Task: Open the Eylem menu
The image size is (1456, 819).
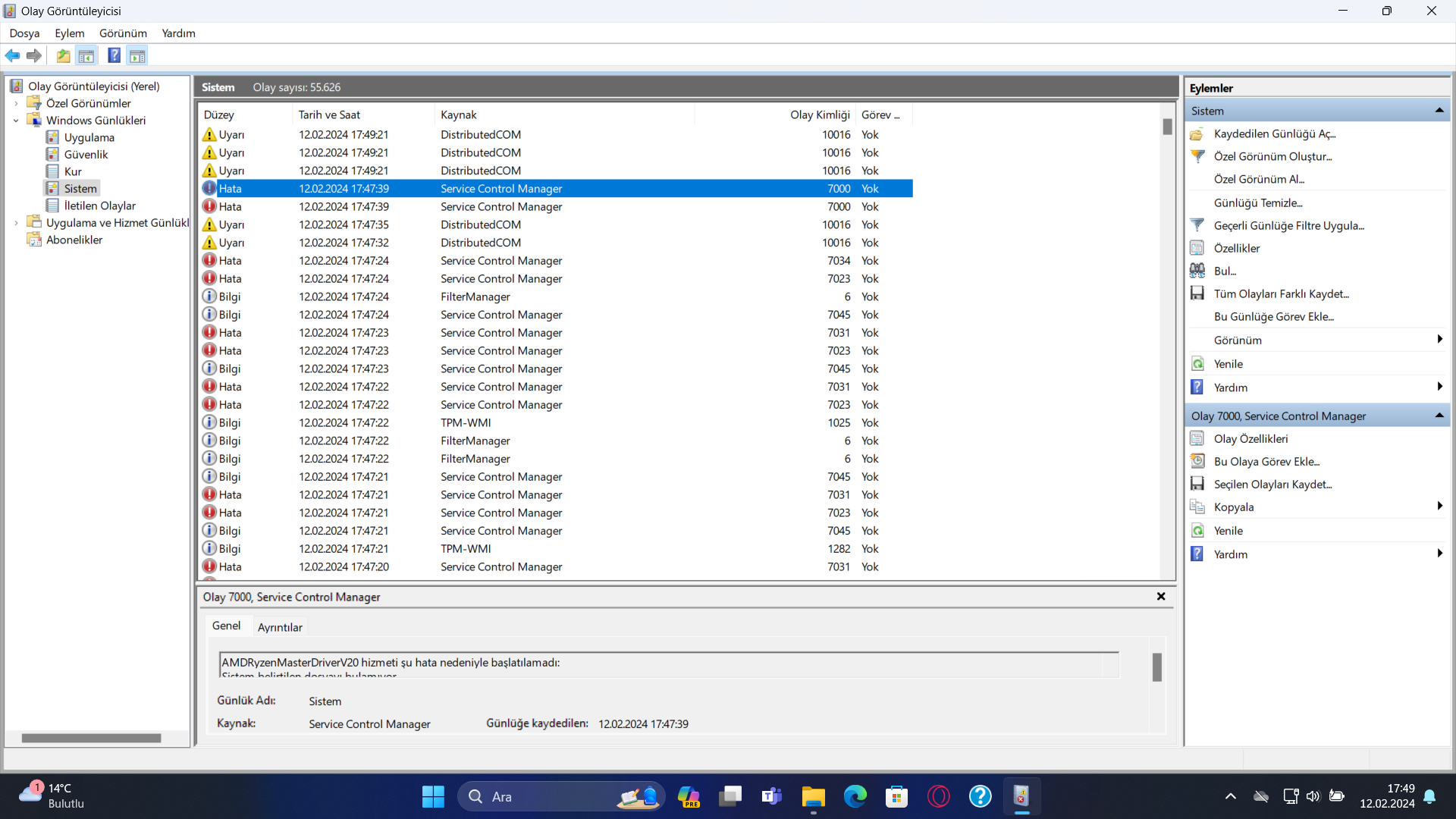Action: tap(69, 33)
